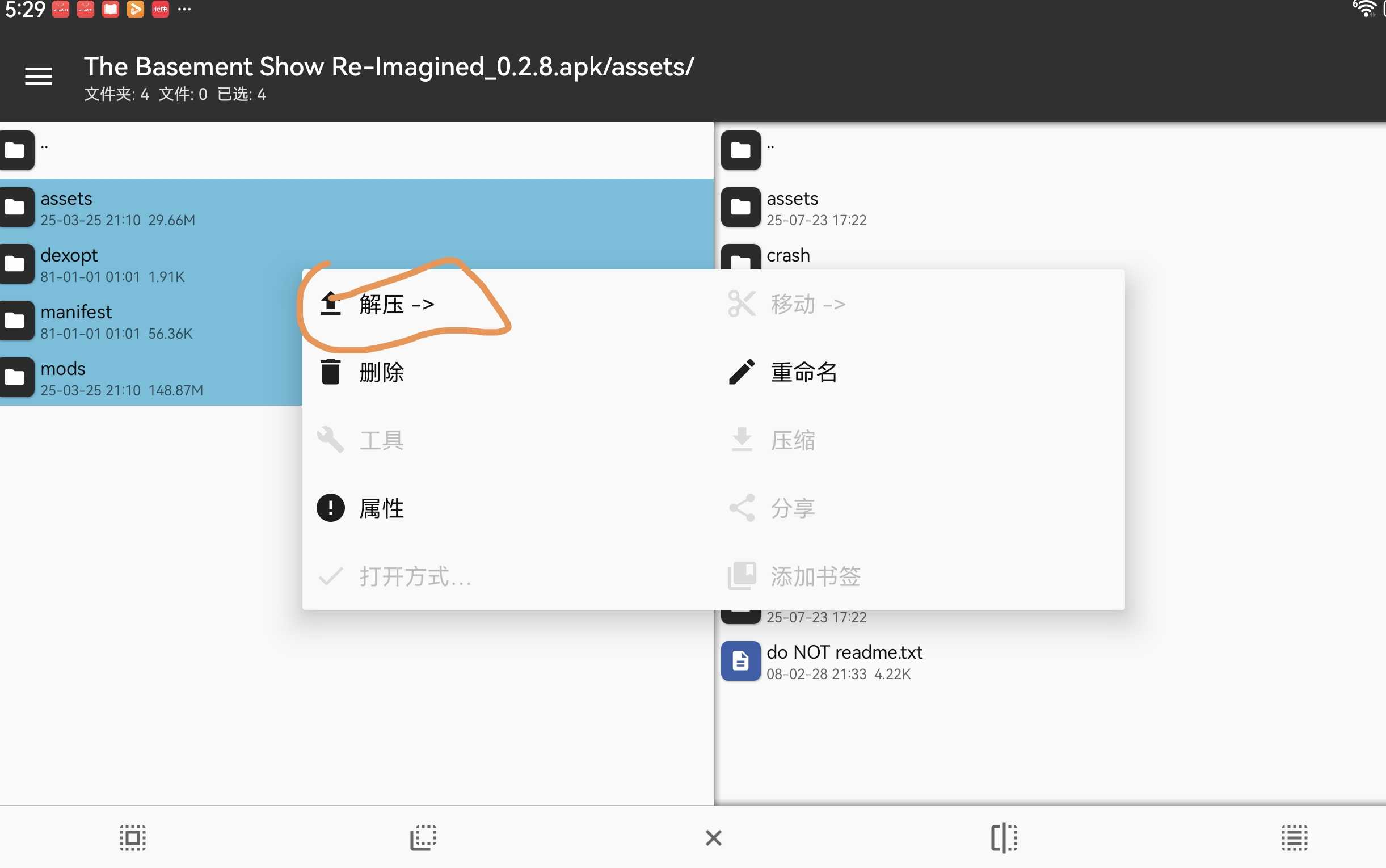Click the compress download-arrow icon
This screenshot has width=1386, height=868.
point(742,439)
